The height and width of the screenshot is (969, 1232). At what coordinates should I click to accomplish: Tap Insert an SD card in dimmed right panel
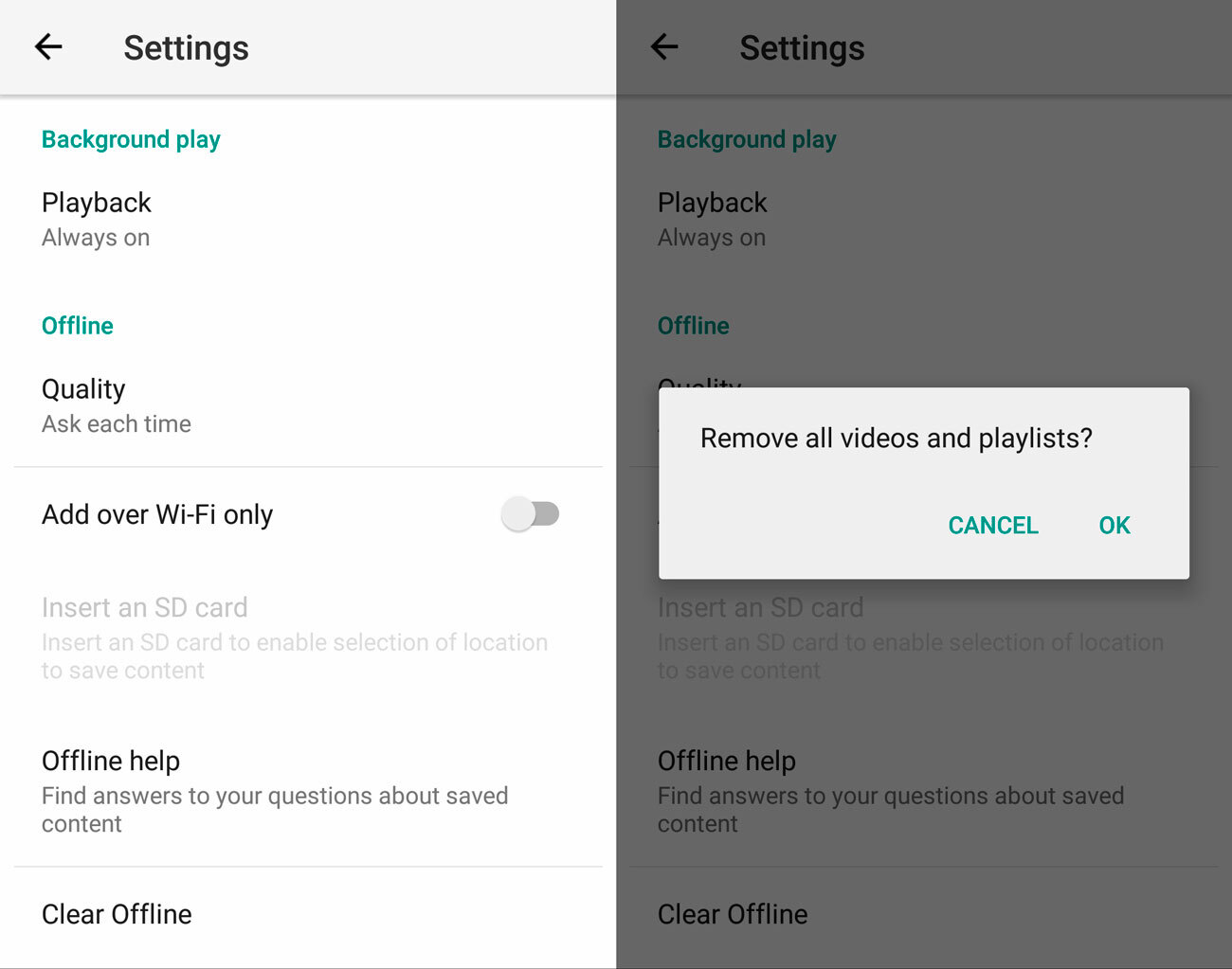pyautogui.click(x=924, y=637)
